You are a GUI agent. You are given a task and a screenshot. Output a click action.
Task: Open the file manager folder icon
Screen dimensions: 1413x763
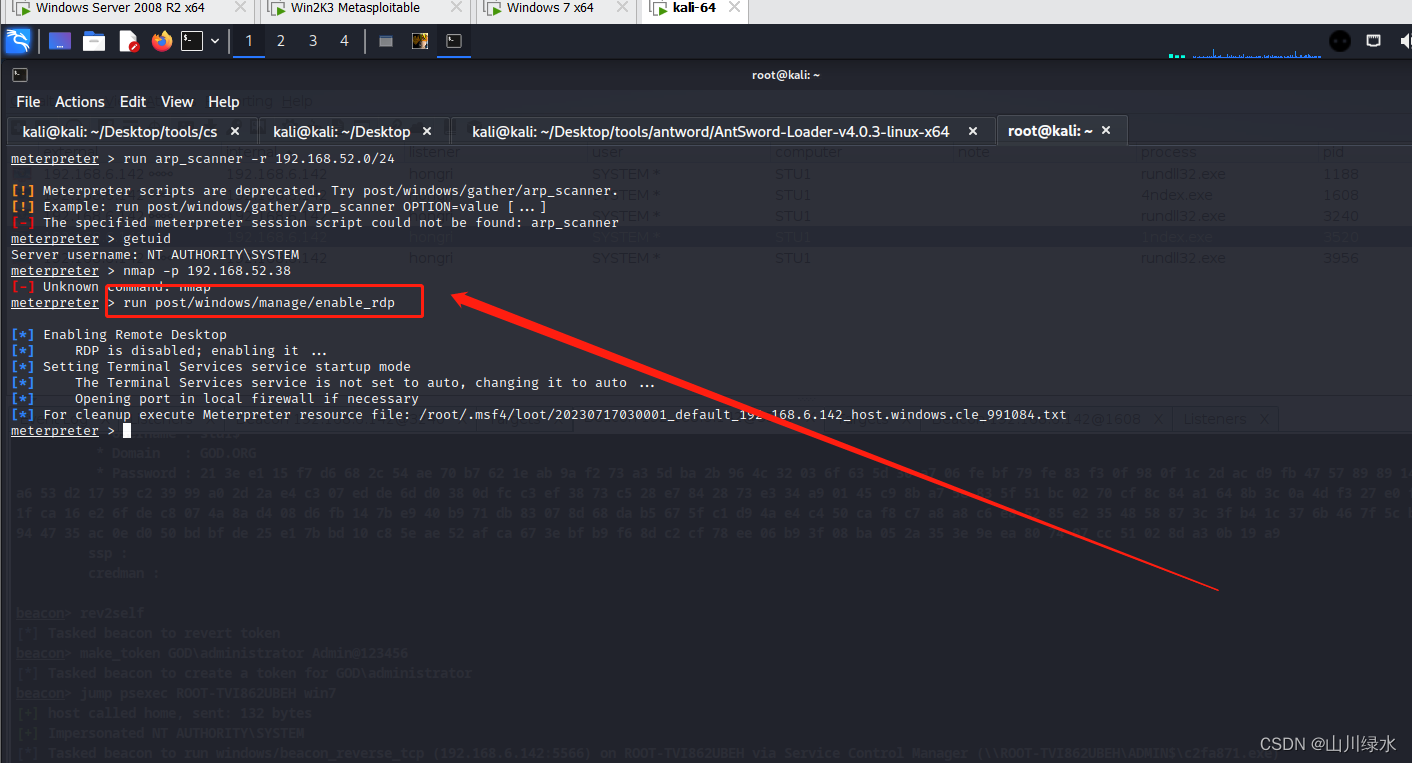94,41
